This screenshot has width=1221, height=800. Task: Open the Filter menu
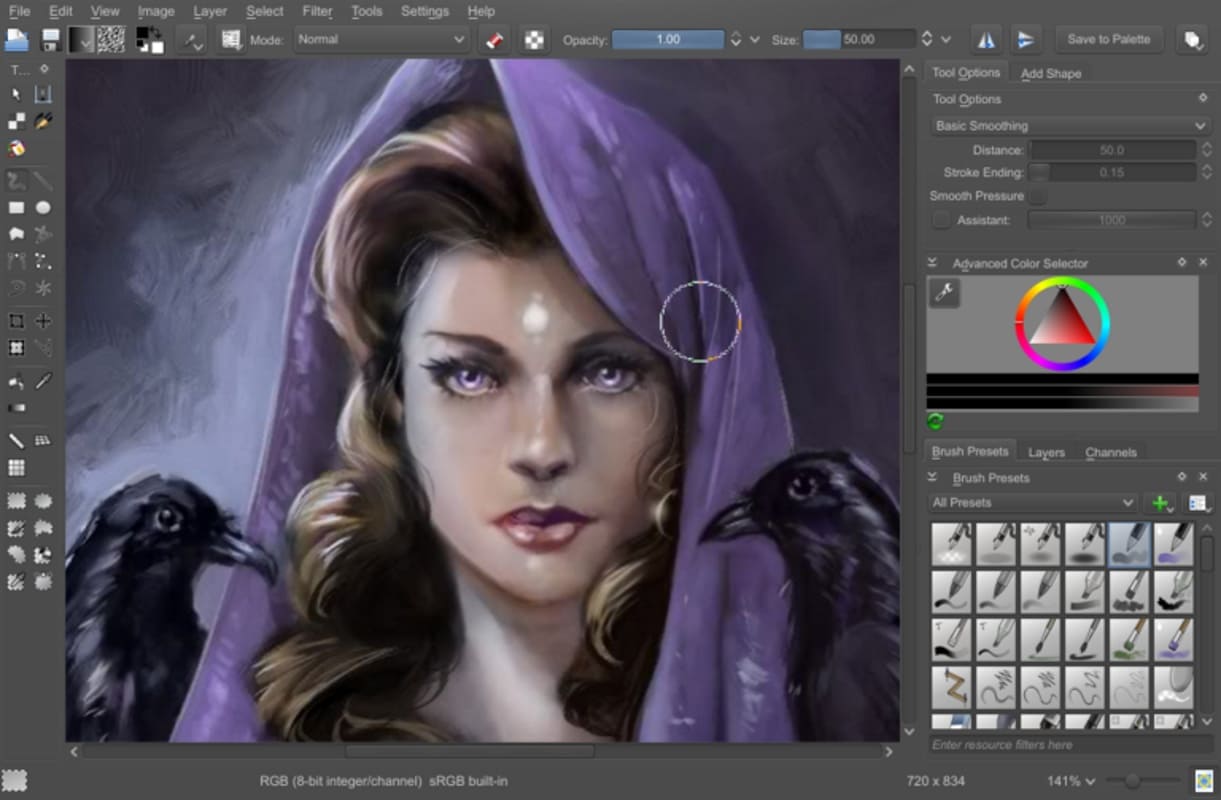(316, 11)
